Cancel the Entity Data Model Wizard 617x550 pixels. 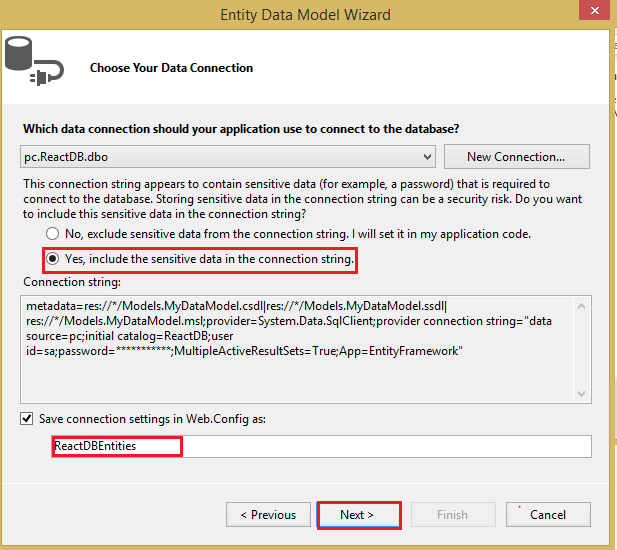tap(547, 515)
